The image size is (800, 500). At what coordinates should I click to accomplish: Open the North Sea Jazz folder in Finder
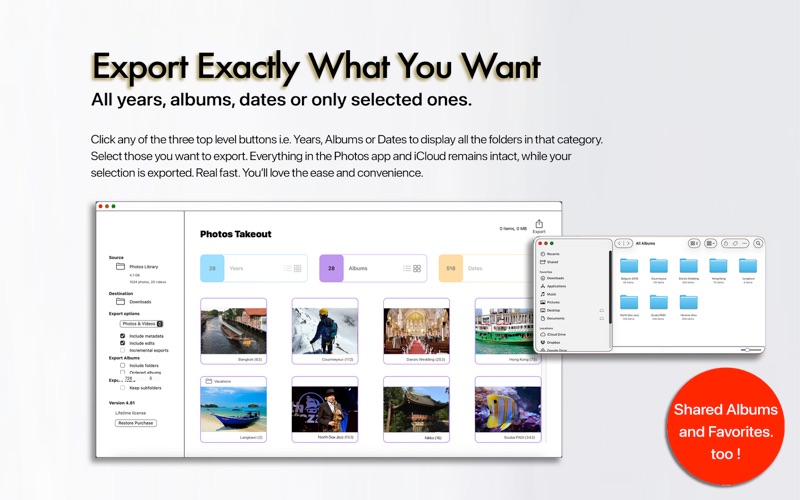pos(629,302)
